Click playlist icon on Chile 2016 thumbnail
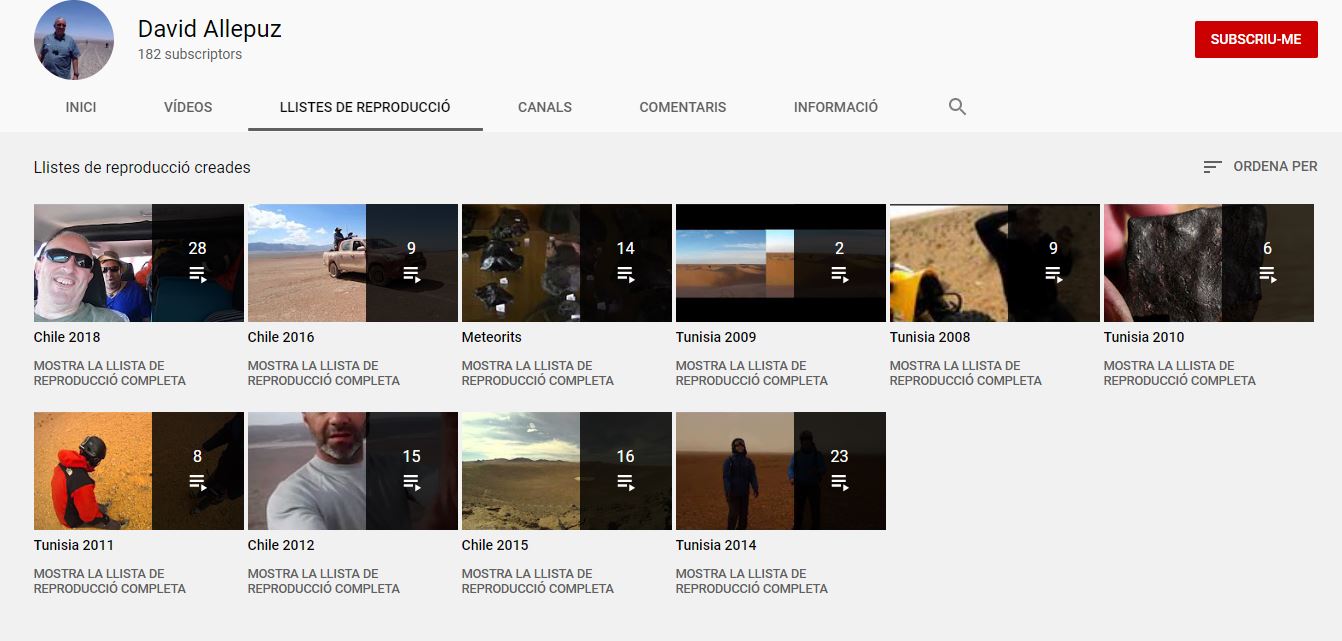 pos(411,273)
